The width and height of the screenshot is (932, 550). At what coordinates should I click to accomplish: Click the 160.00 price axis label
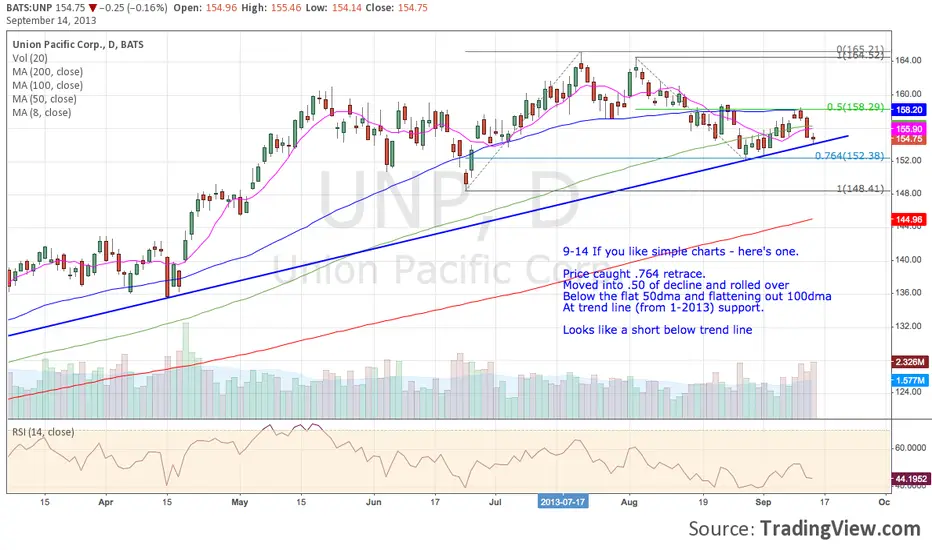pos(908,94)
